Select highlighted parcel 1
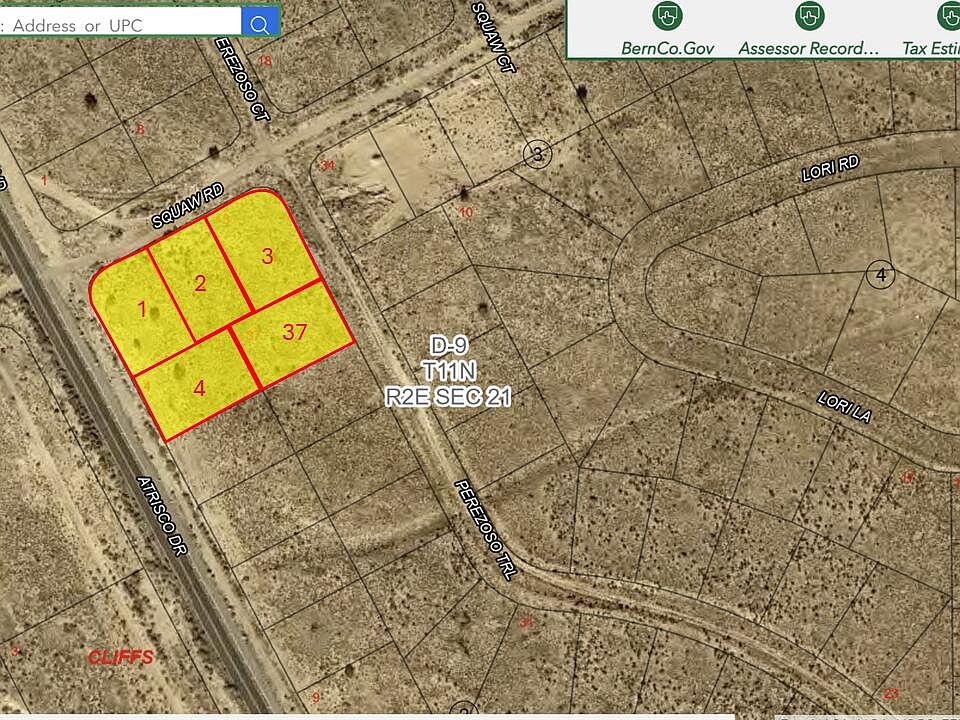The width and height of the screenshot is (960, 720). tap(142, 311)
